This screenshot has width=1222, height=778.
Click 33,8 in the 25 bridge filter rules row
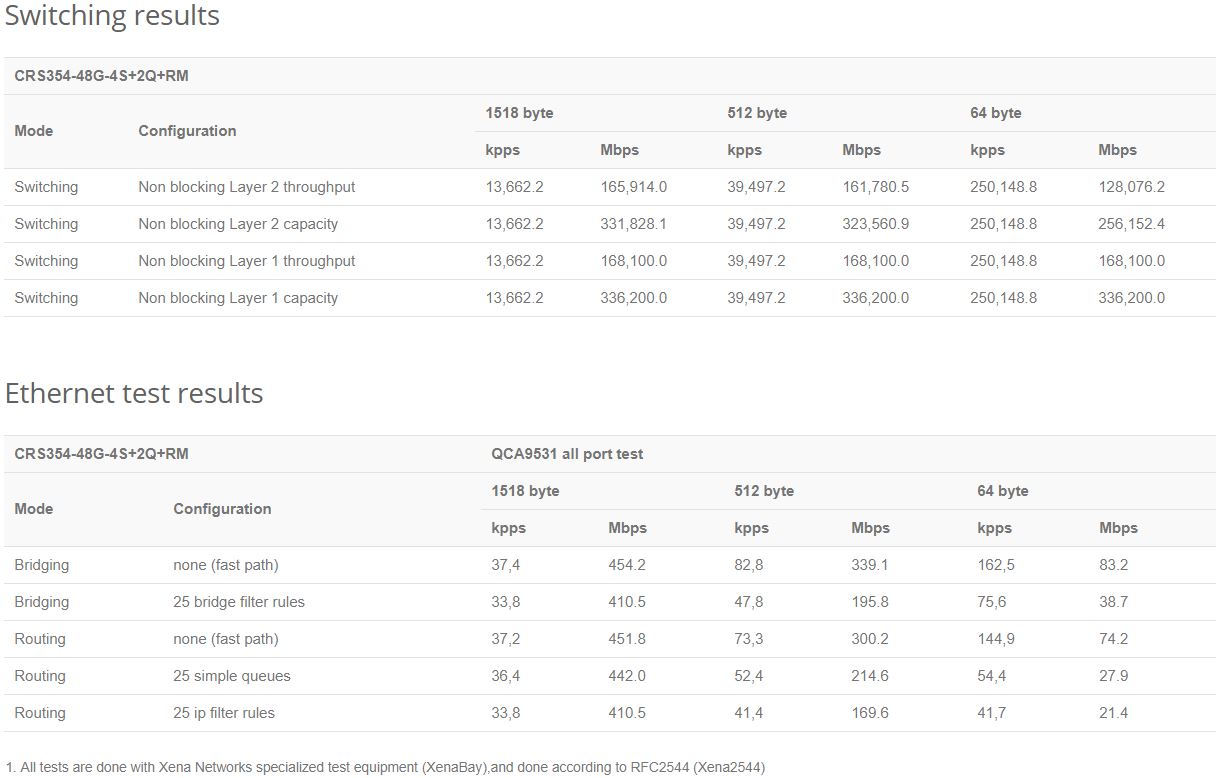(505, 602)
